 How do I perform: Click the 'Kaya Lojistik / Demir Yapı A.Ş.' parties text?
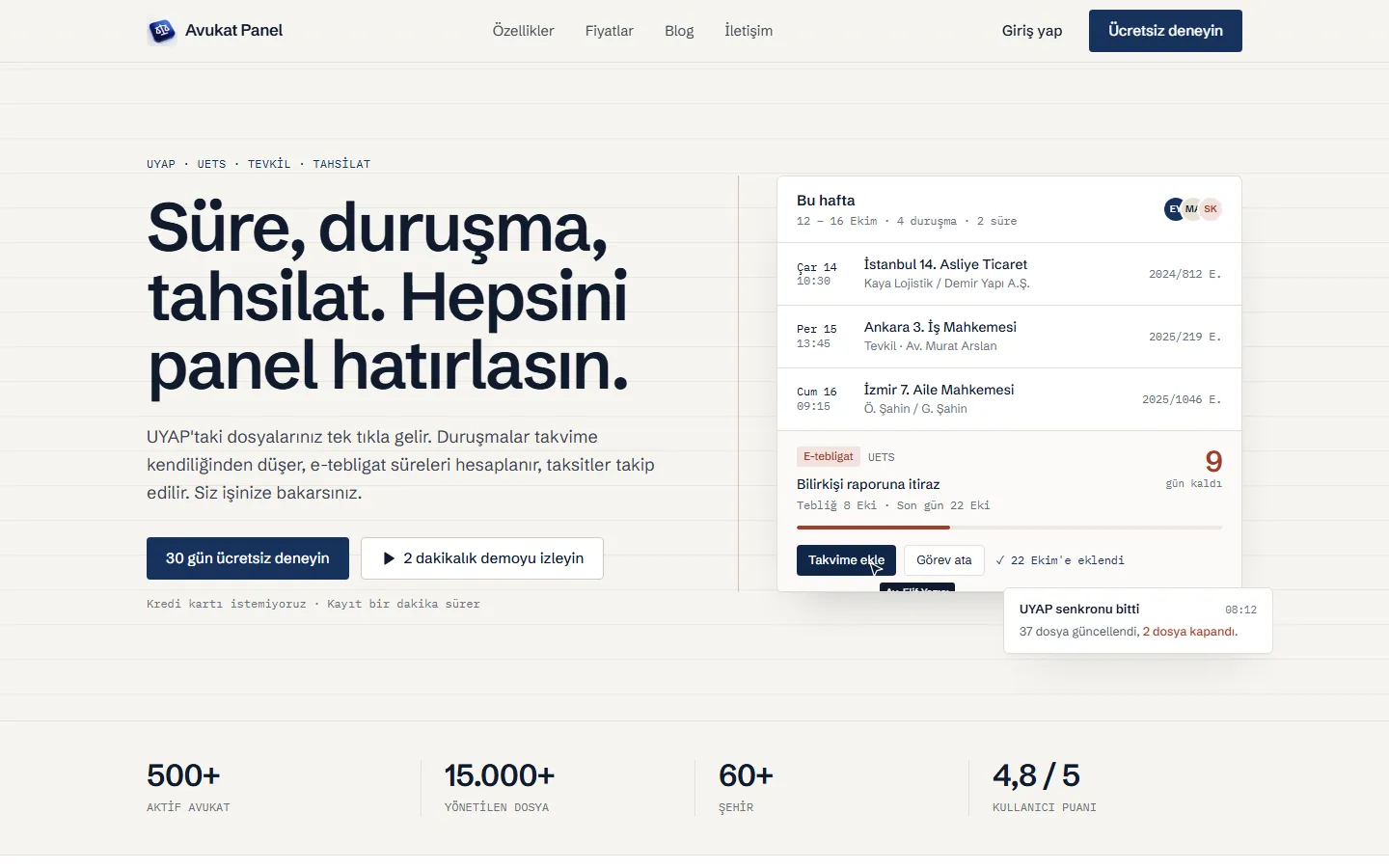pyautogui.click(x=947, y=284)
